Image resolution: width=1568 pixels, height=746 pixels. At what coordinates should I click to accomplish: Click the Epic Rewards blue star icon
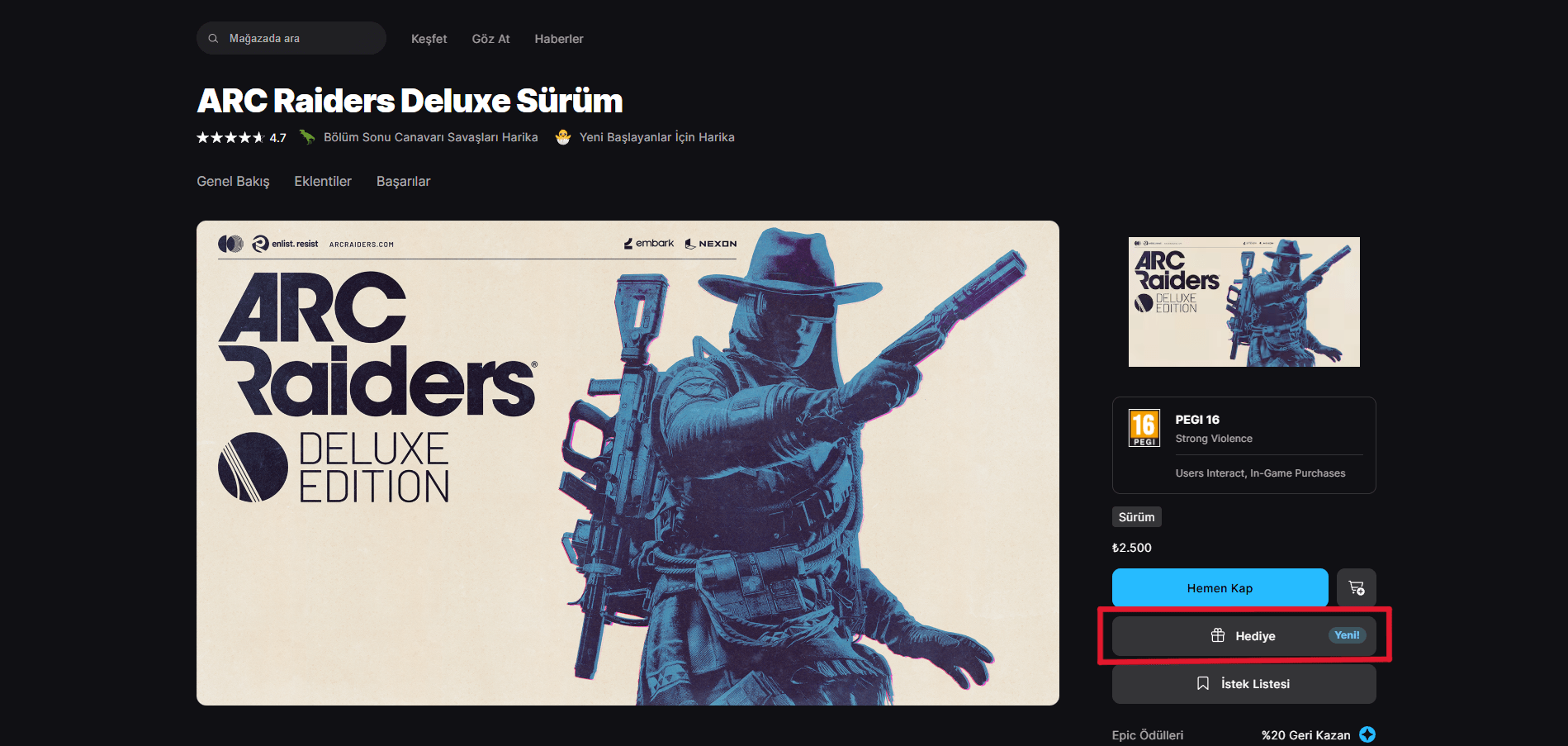[1367, 734]
